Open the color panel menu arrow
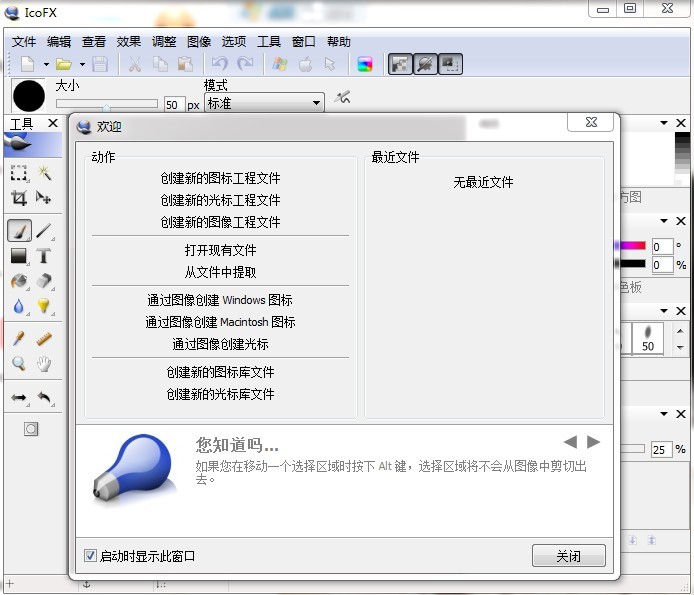Viewport: 694px width, 595px height. point(663,220)
